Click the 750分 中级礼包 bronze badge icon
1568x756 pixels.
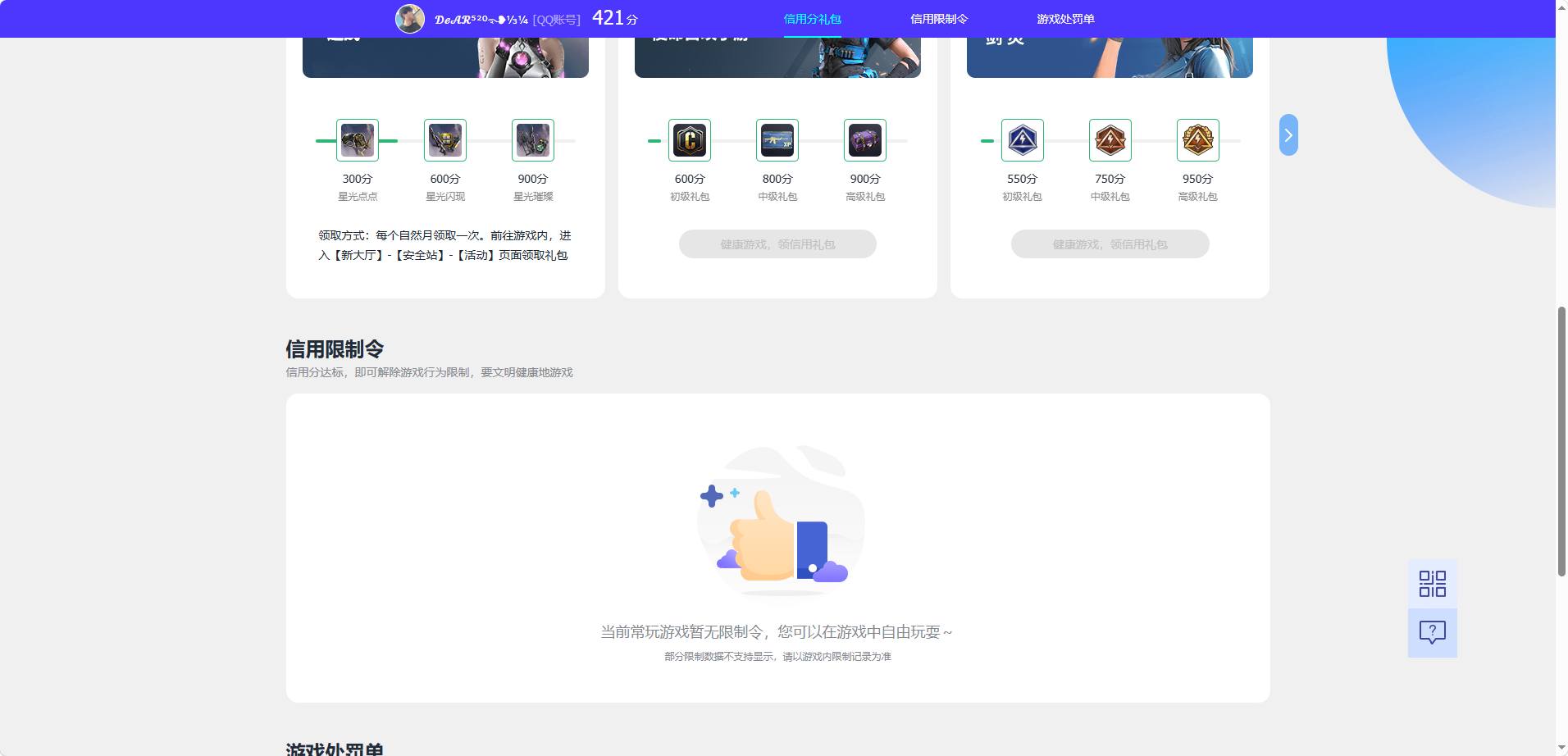pos(1110,140)
